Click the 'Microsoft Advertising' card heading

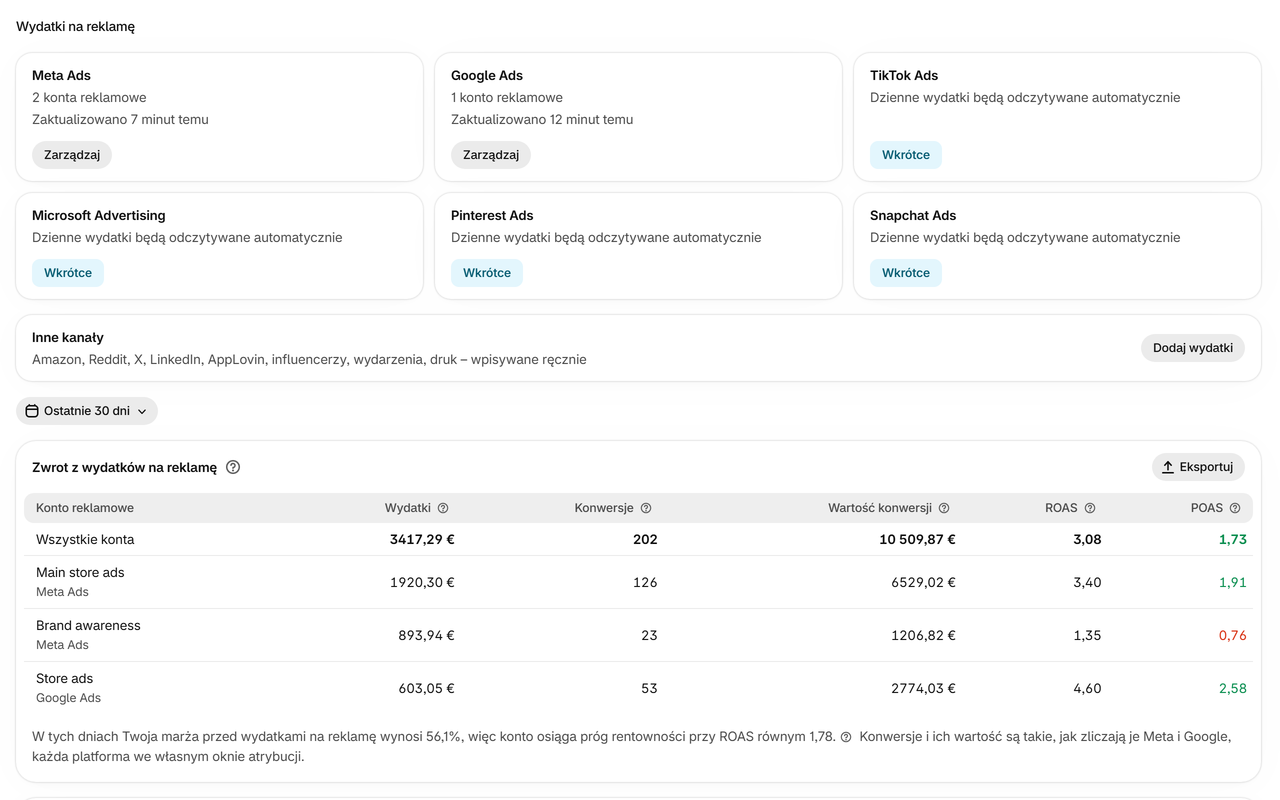pyautogui.click(x=99, y=215)
